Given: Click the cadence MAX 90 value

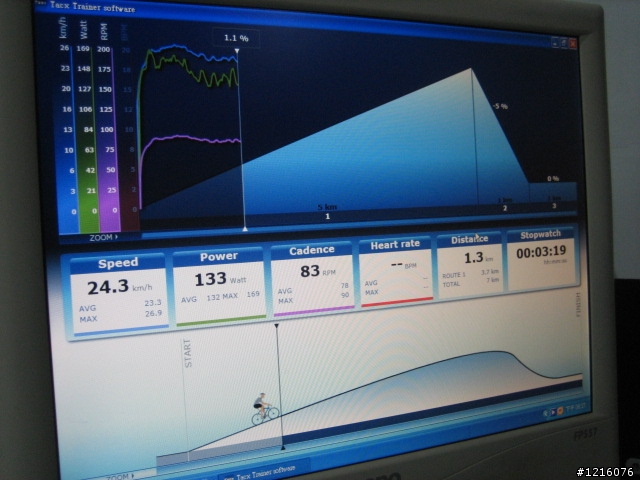Looking at the screenshot, I should coord(345,295).
